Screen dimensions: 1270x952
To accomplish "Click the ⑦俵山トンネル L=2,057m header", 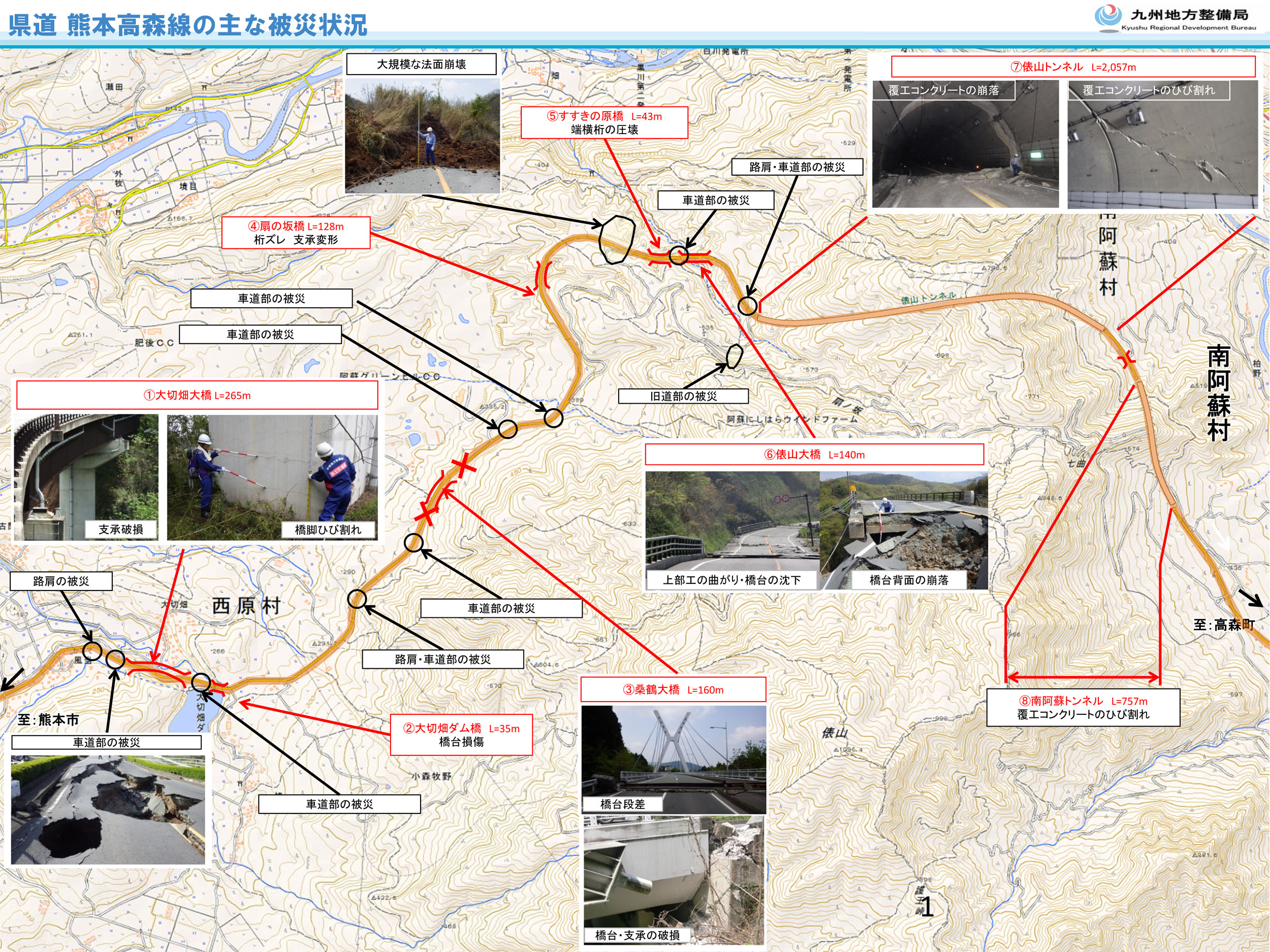I will coord(1072,67).
